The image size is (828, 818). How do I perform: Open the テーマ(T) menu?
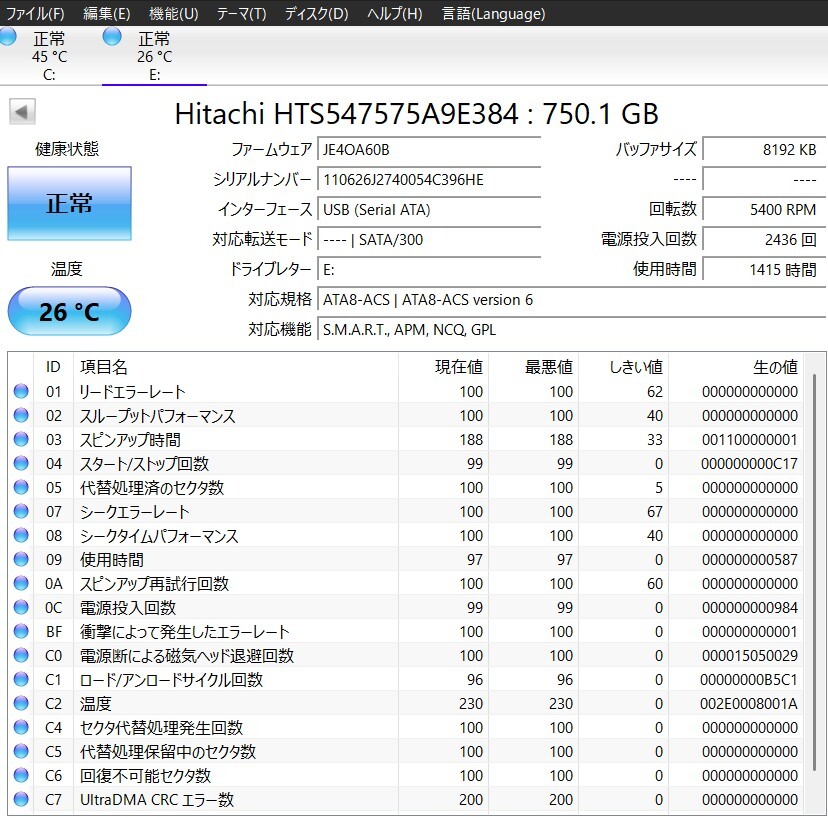click(241, 13)
